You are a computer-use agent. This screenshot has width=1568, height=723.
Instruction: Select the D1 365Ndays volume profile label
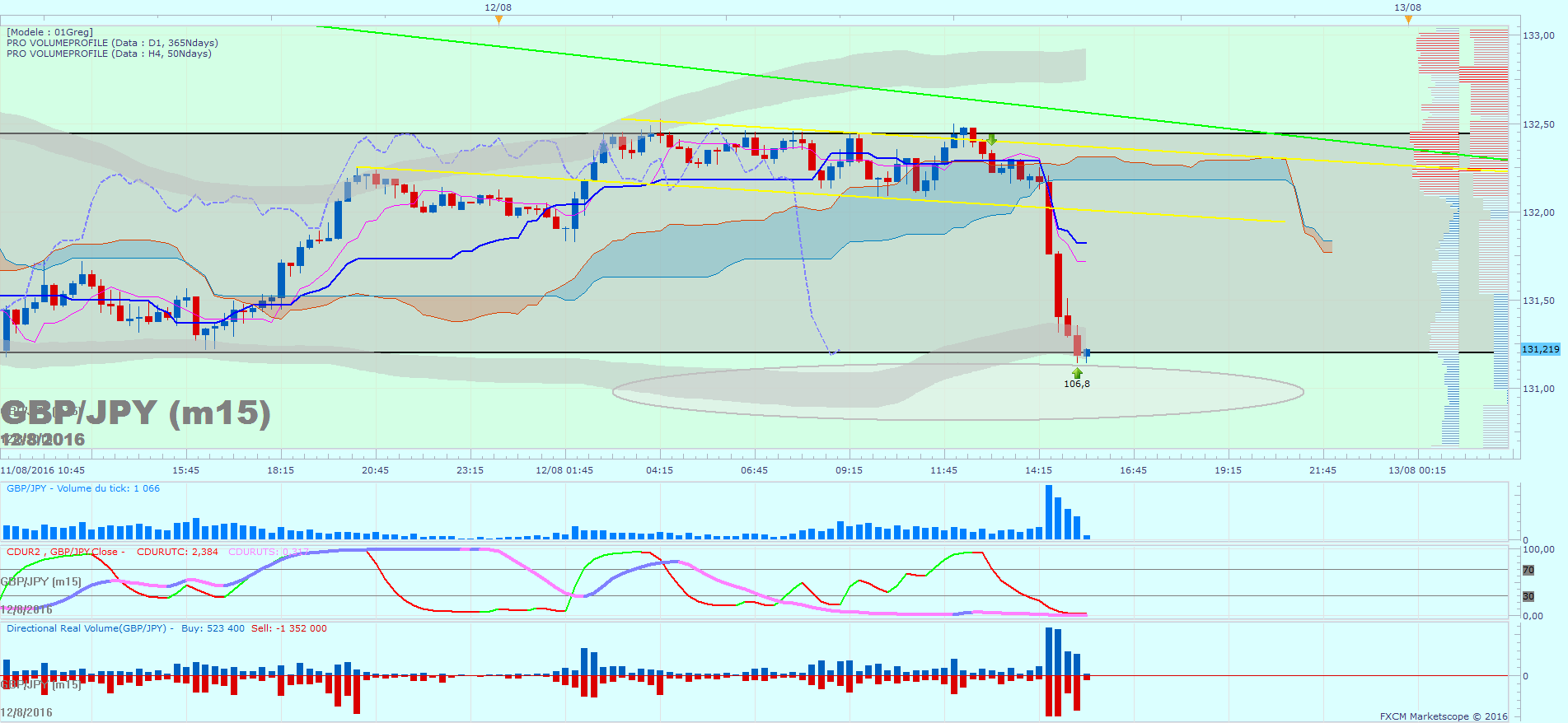[112, 43]
